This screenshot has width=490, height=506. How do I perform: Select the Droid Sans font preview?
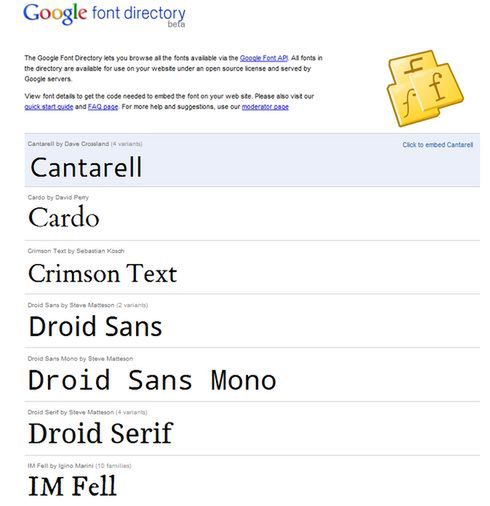(x=95, y=326)
